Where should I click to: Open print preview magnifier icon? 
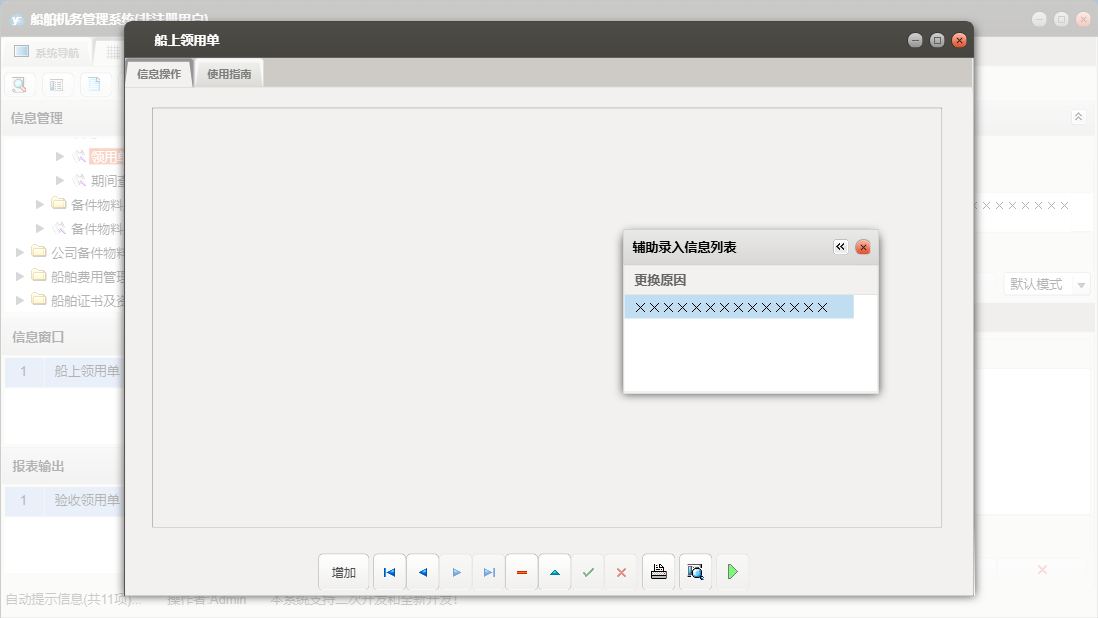coord(695,572)
